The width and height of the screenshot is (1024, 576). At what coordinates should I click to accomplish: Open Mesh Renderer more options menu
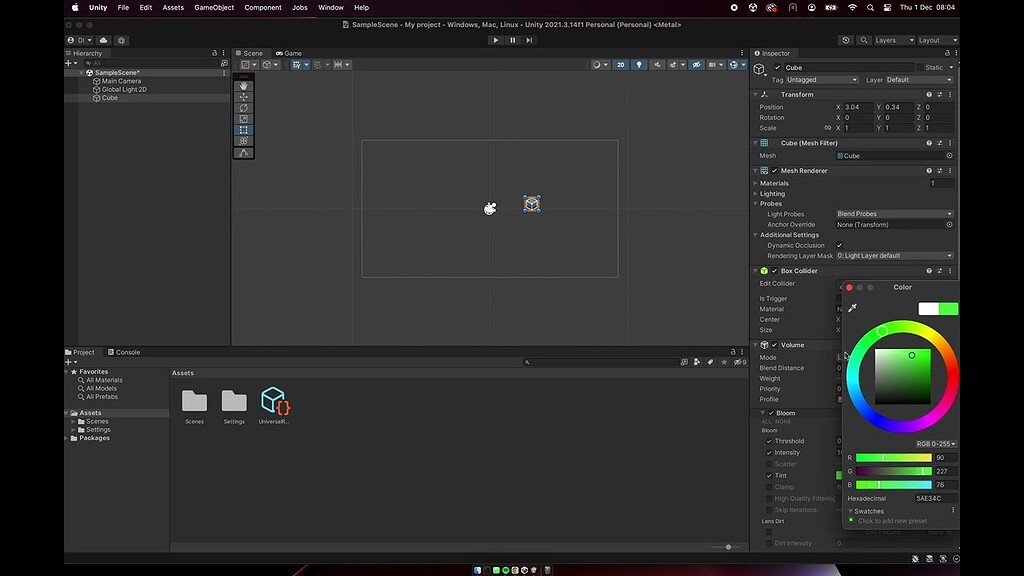(950, 170)
